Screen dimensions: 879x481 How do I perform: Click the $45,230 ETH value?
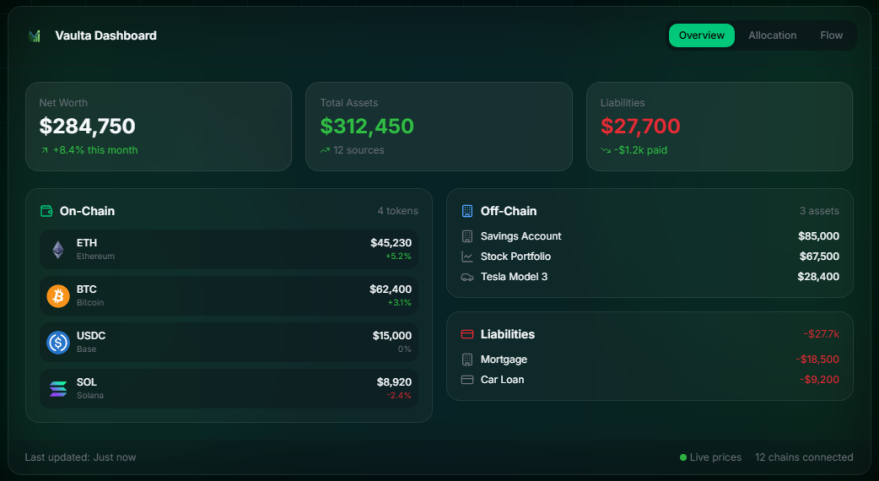tap(391, 243)
